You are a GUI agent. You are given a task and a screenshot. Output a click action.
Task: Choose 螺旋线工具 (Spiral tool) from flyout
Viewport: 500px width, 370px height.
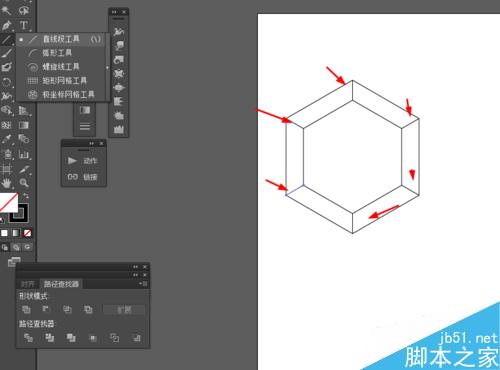tap(61, 67)
